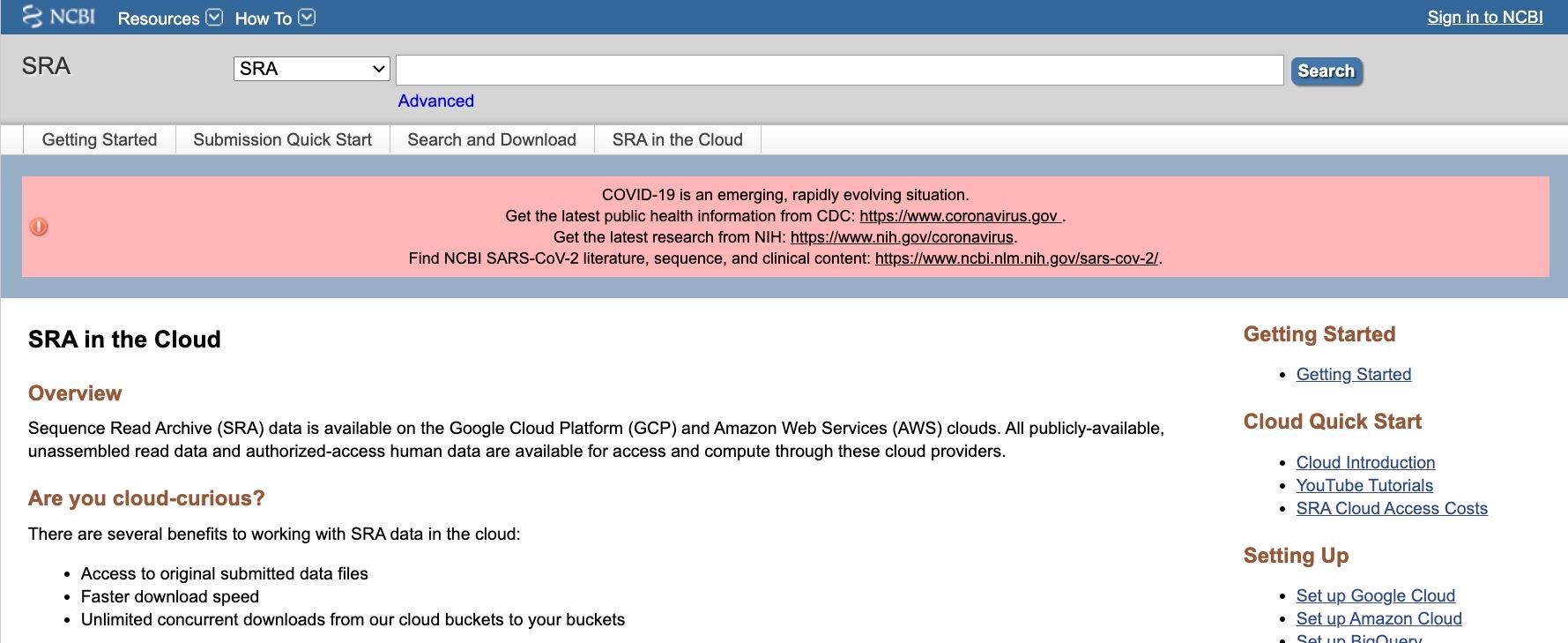Screen dimensions: 1568x643
Task: Expand the How To dropdown menu
Action: coord(274,19)
